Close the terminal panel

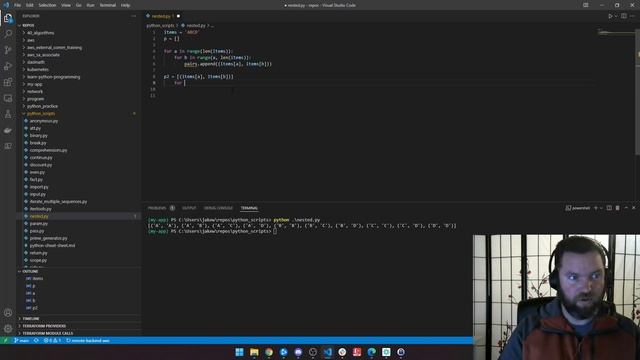click(x=634, y=208)
